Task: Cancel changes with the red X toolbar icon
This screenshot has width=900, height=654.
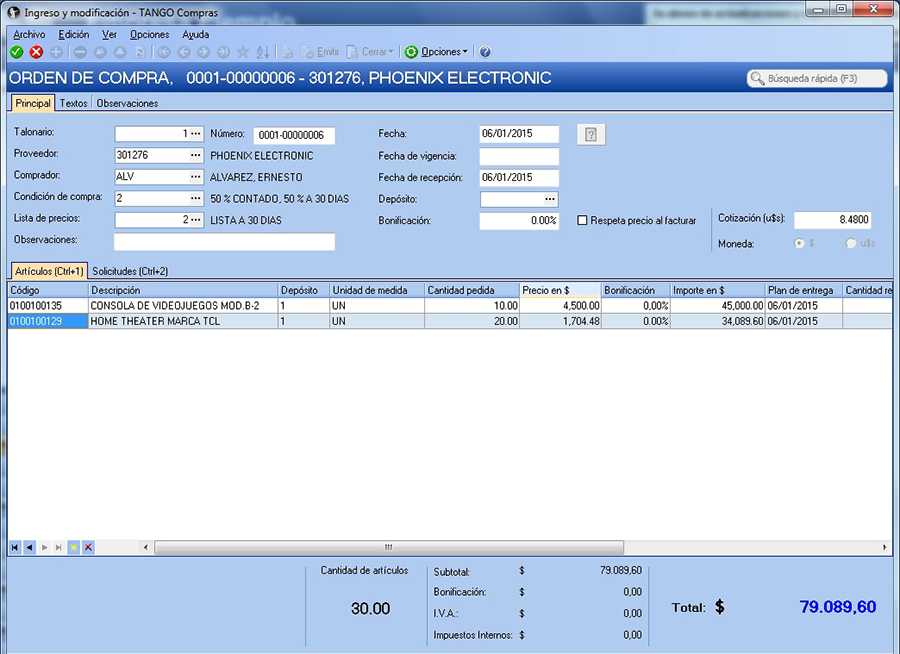Action: click(x=36, y=52)
